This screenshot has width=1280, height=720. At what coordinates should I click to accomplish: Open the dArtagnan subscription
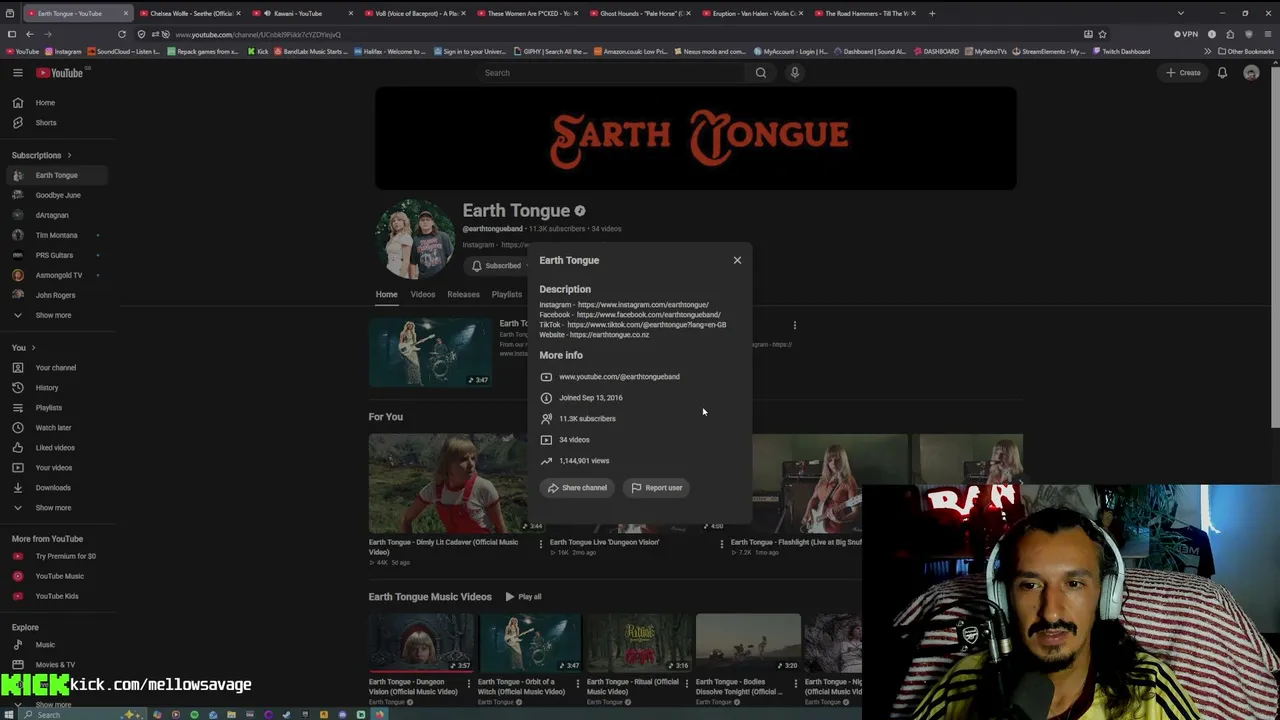coord(56,215)
